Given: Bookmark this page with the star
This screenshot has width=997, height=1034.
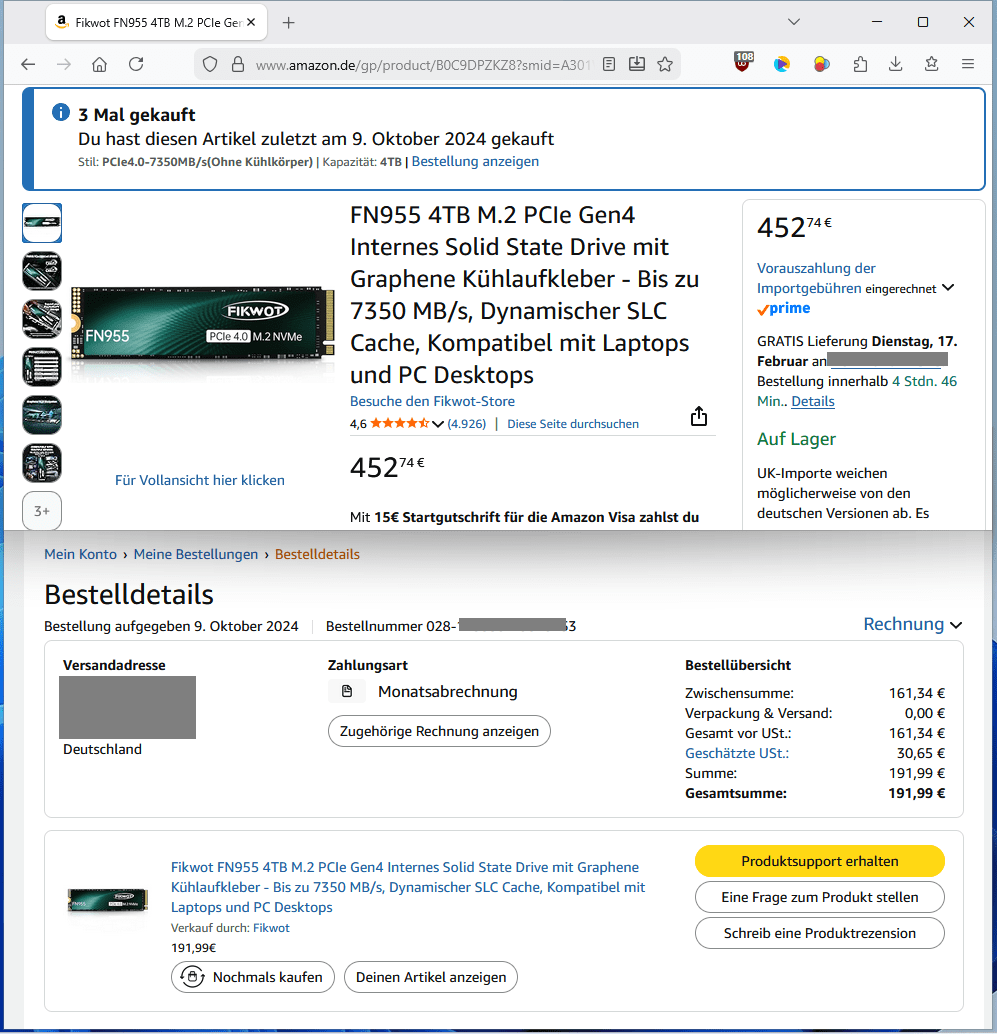Looking at the screenshot, I should (x=665, y=64).
